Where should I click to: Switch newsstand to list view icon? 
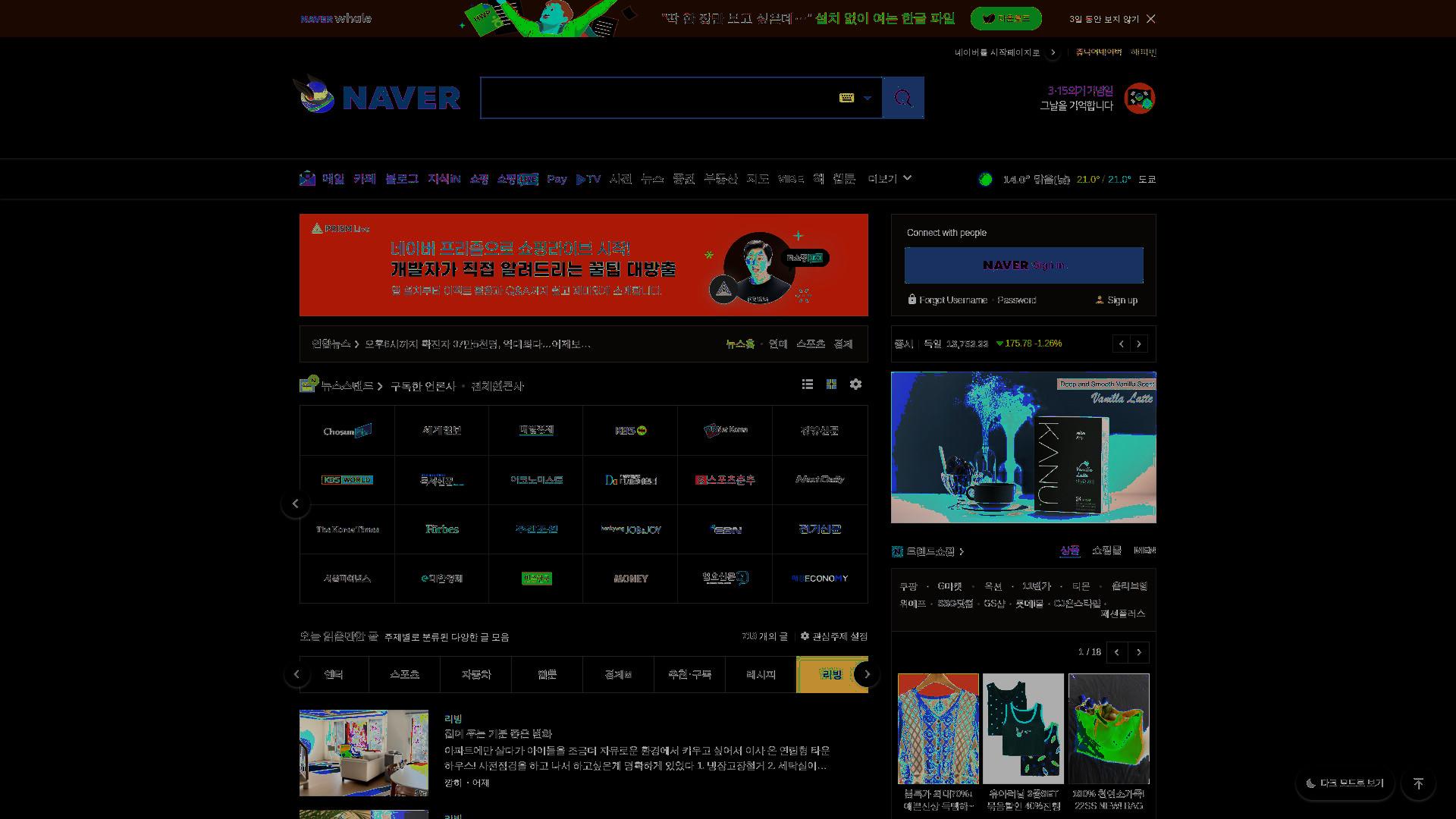click(808, 384)
